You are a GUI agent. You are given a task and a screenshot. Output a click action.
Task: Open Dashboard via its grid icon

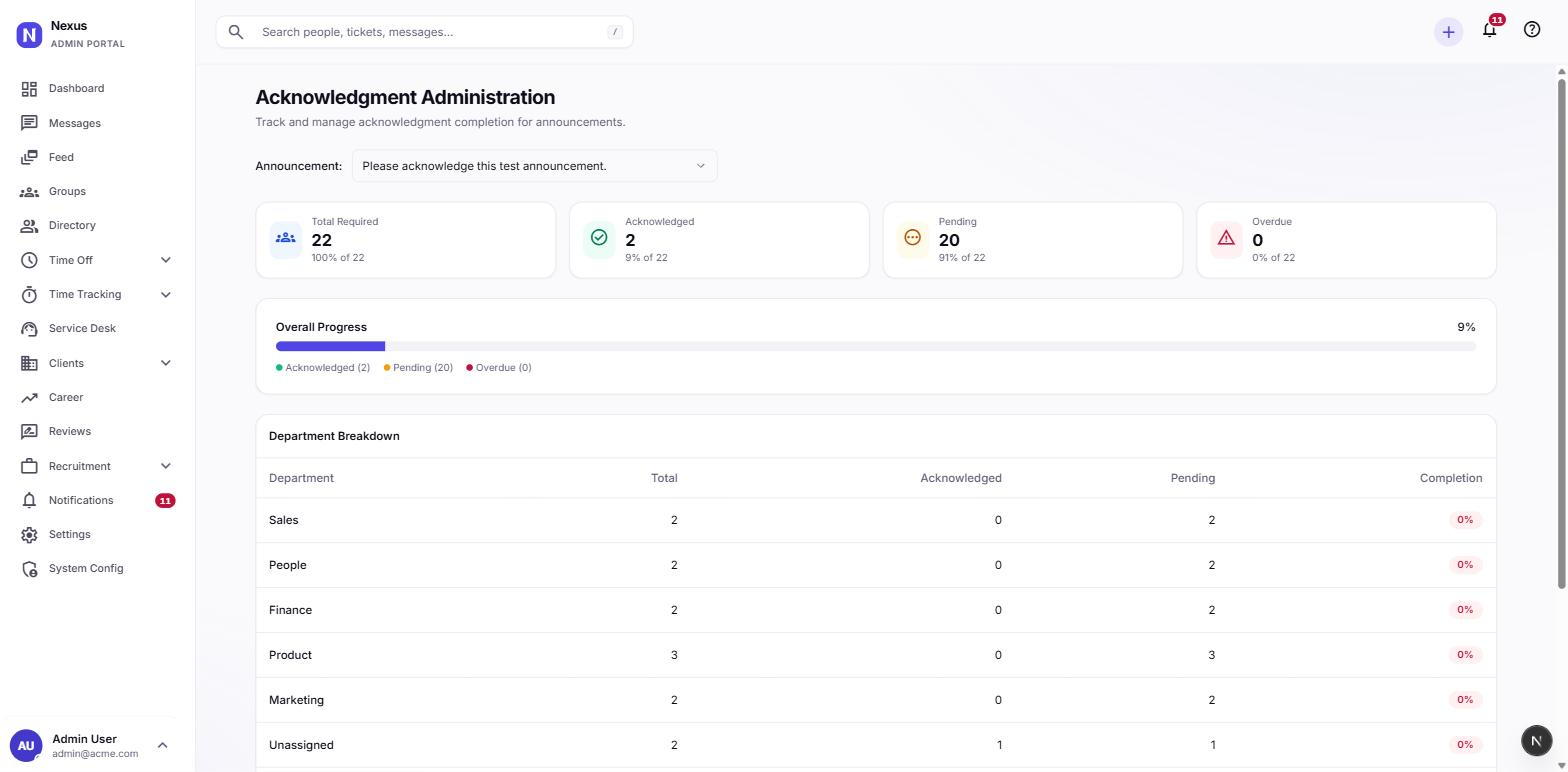(29, 89)
